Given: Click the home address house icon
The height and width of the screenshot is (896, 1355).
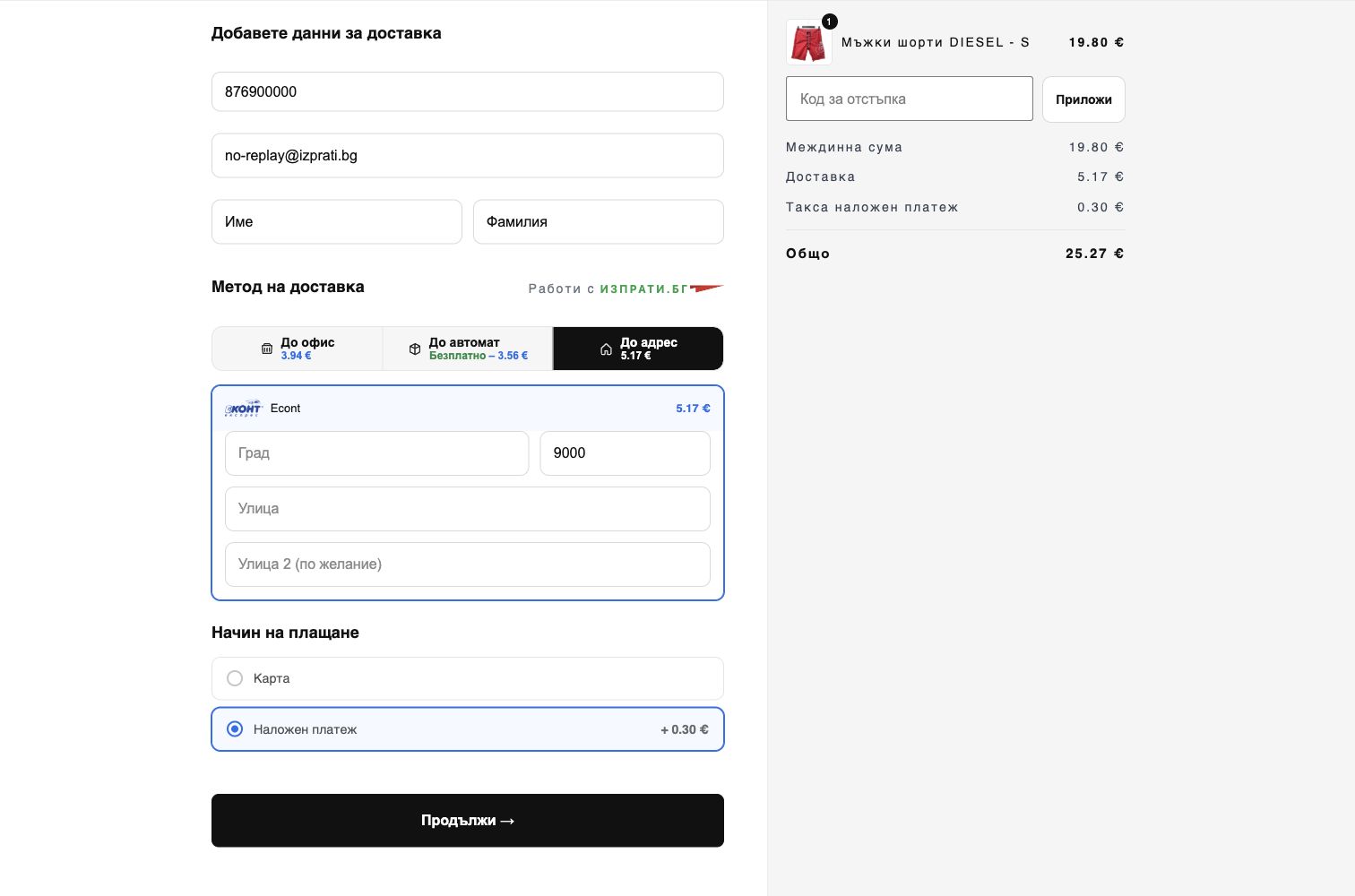Looking at the screenshot, I should (606, 349).
